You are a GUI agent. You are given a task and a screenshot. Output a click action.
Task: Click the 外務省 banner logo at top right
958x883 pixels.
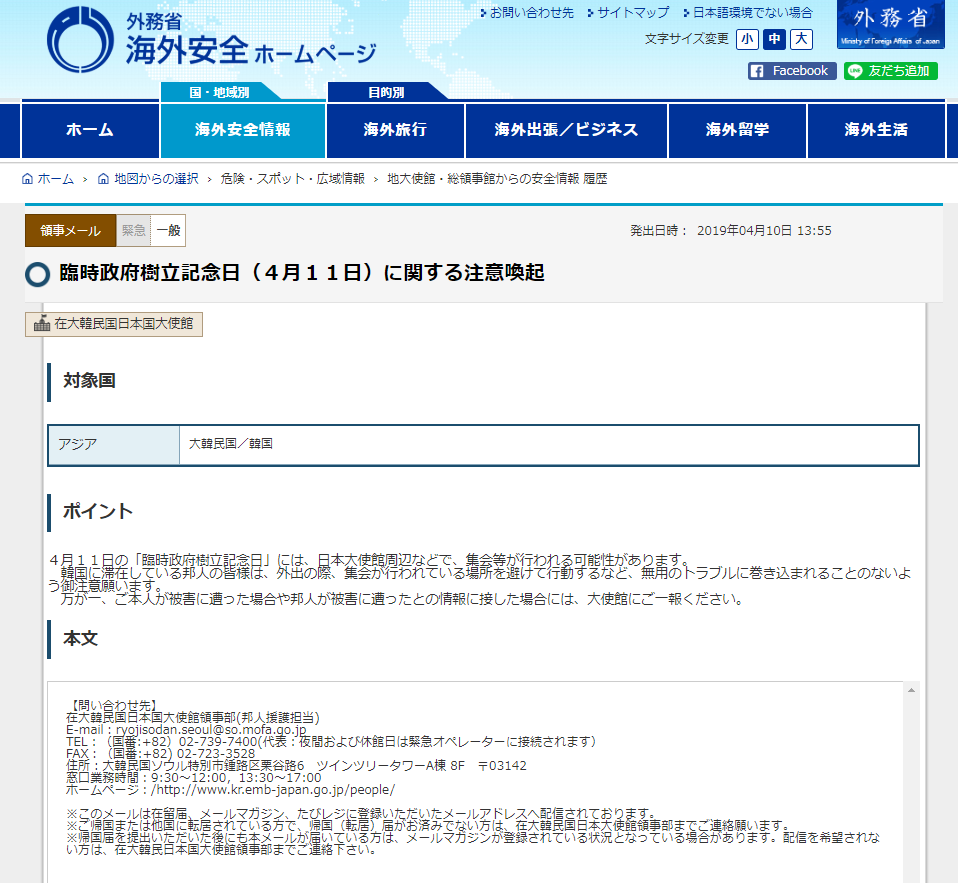tap(888, 25)
